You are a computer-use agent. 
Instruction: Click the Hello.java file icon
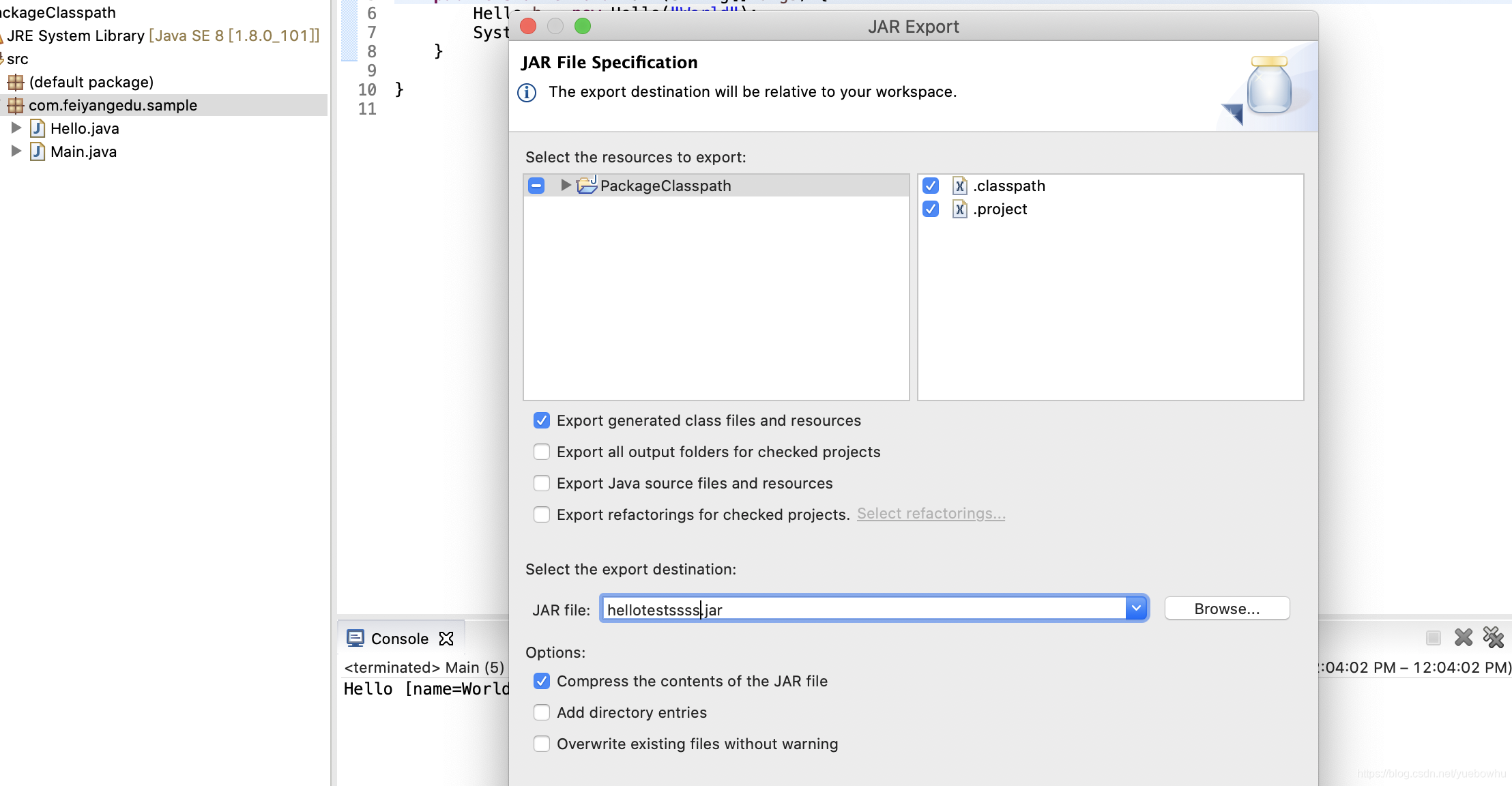click(38, 128)
